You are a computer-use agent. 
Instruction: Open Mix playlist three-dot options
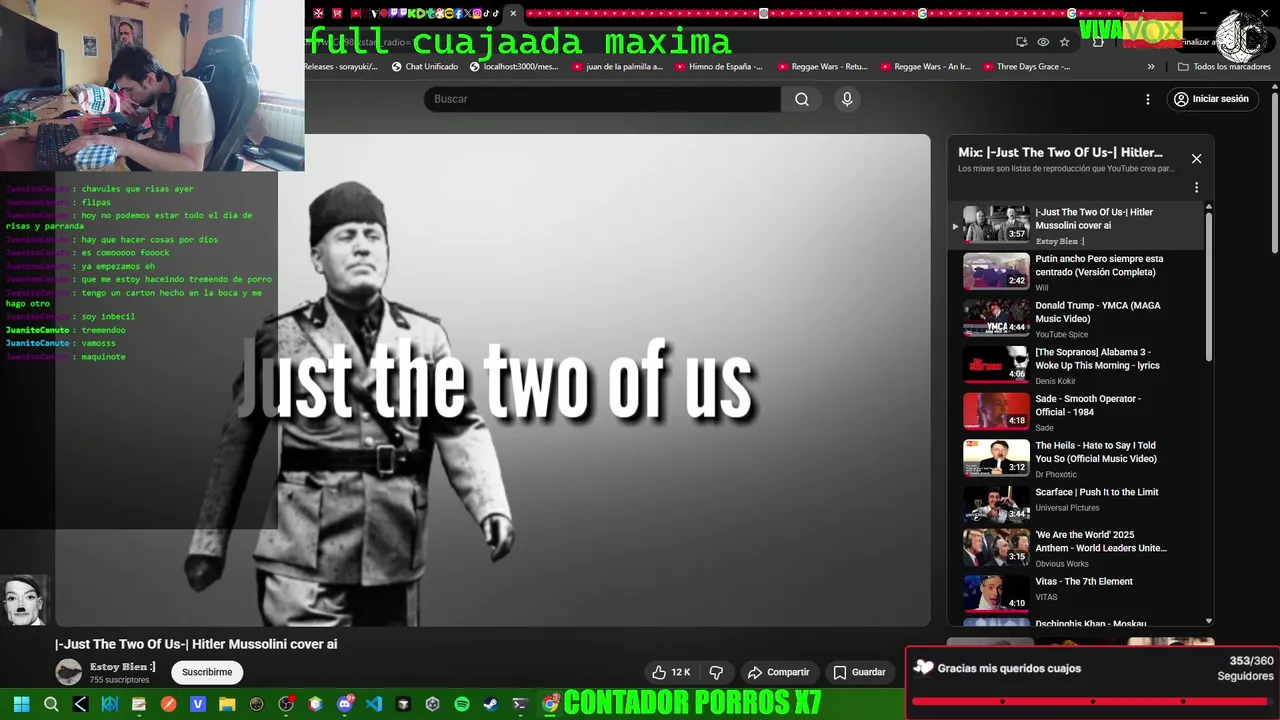1196,187
